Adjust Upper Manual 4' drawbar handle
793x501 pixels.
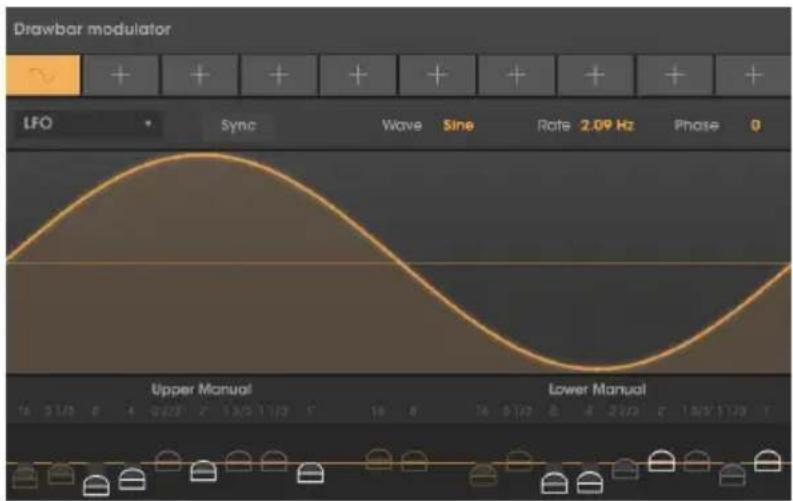coord(132,479)
